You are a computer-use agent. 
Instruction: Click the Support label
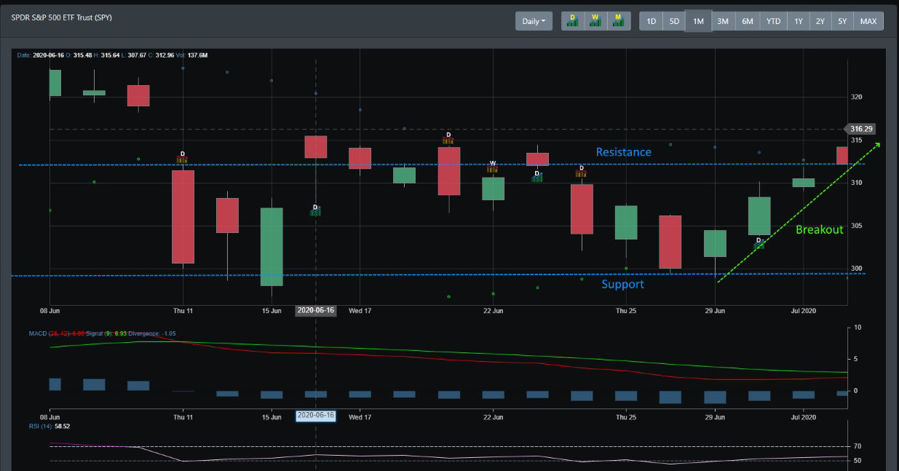623,284
